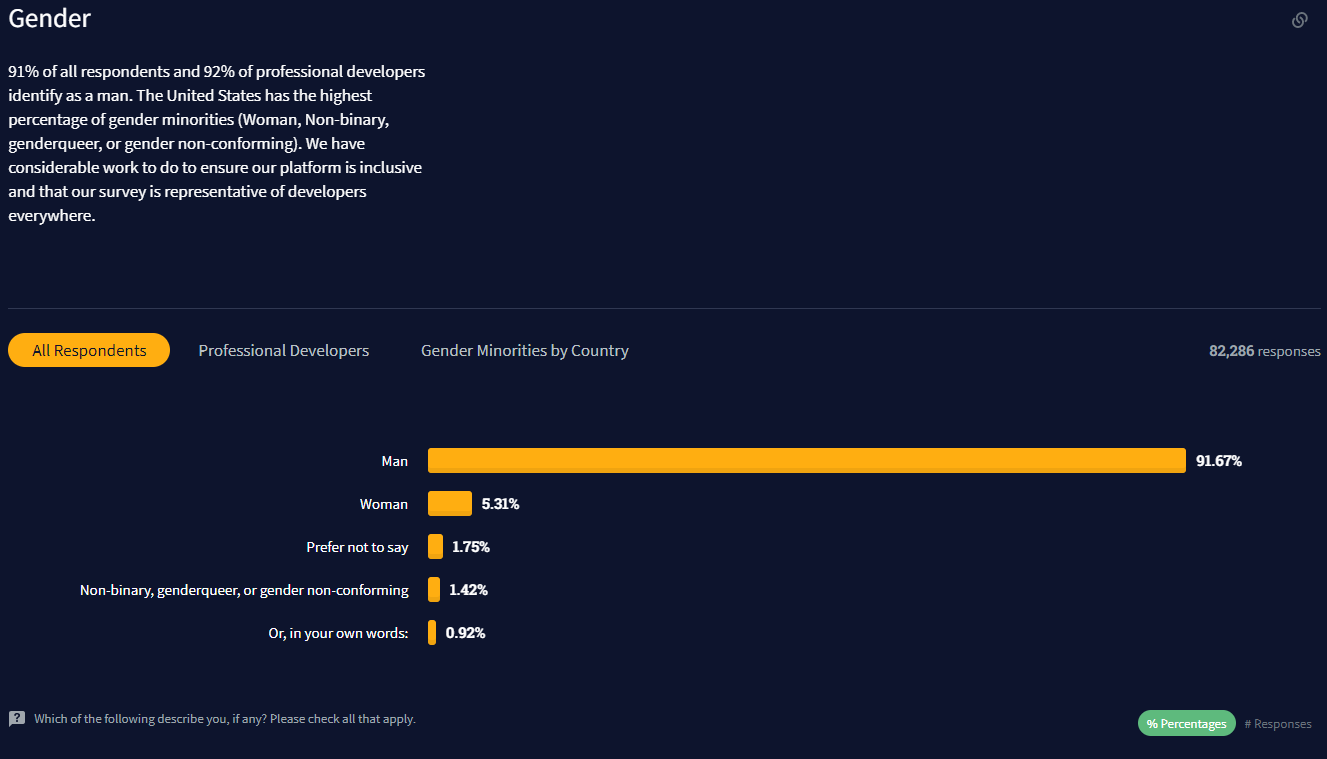Click the 1.75% value label
1327x759 pixels.
(x=471, y=547)
